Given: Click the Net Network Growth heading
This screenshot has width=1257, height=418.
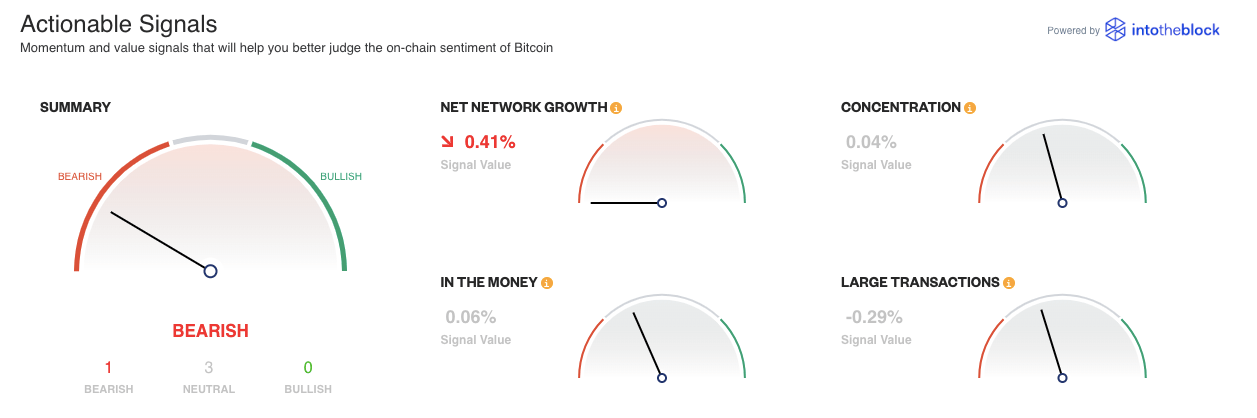Looking at the screenshot, I should point(523,108).
